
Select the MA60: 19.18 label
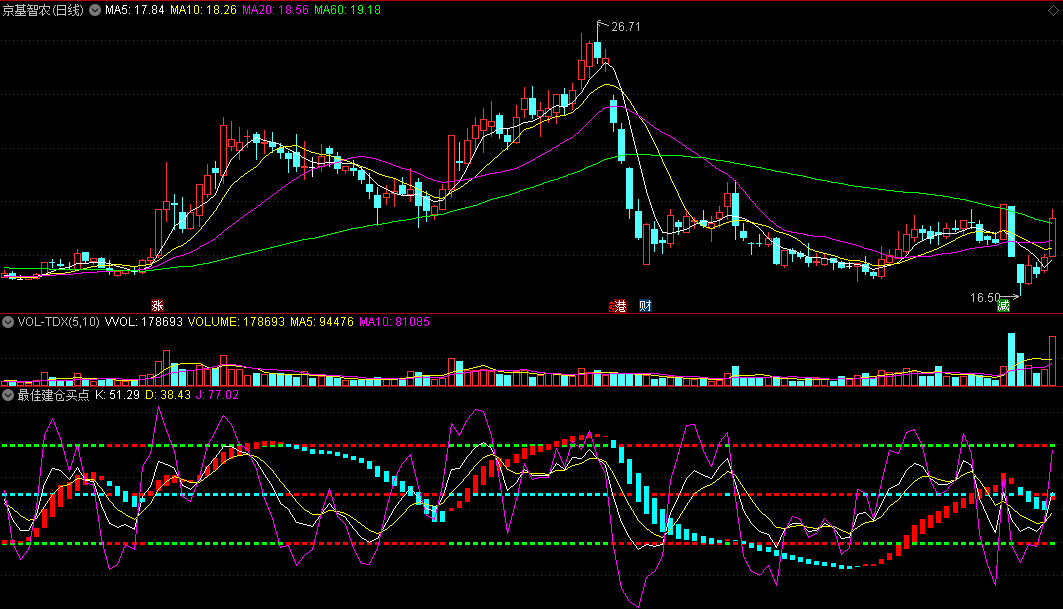(347, 10)
